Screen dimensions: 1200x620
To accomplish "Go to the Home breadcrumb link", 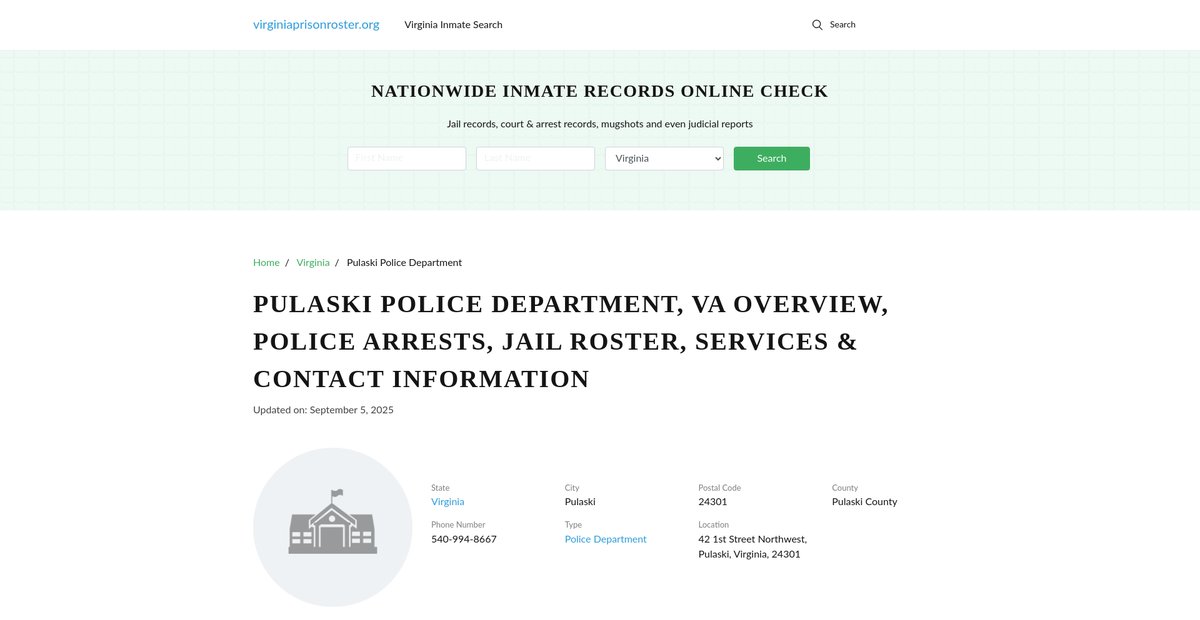I will click(x=266, y=263).
